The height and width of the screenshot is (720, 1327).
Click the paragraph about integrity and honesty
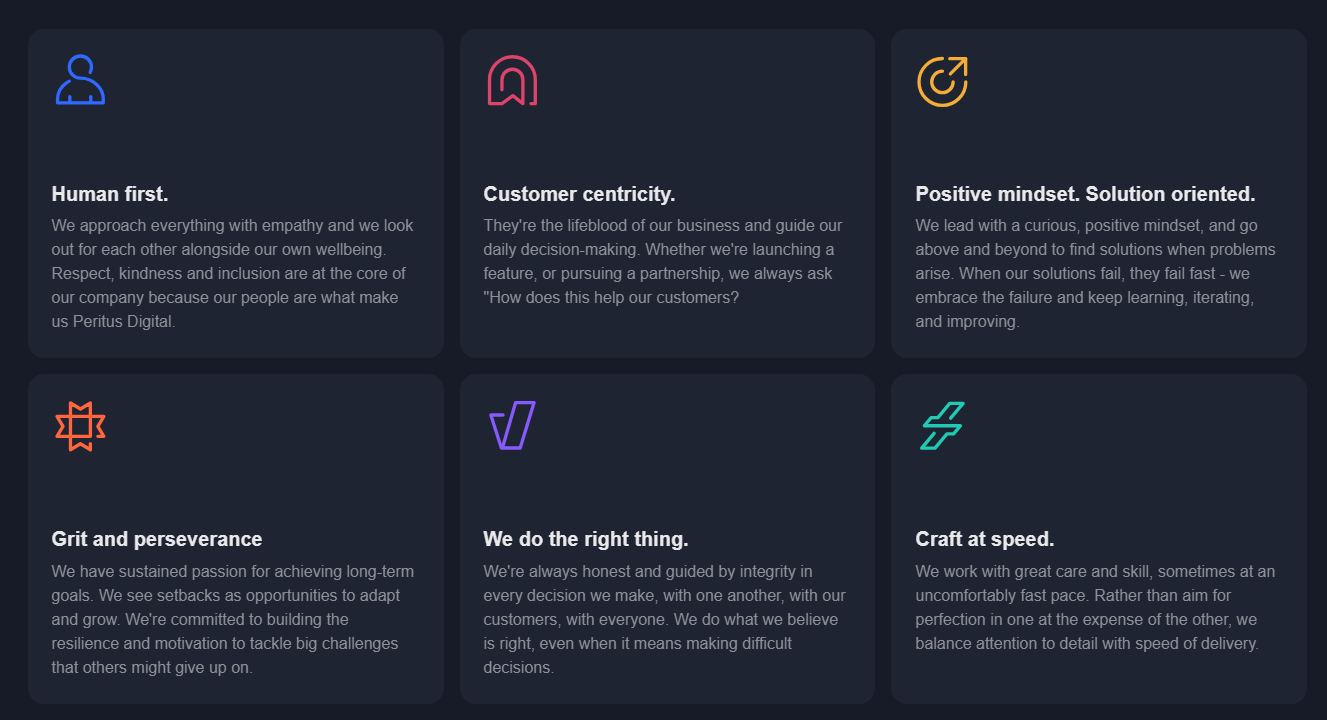pos(665,619)
